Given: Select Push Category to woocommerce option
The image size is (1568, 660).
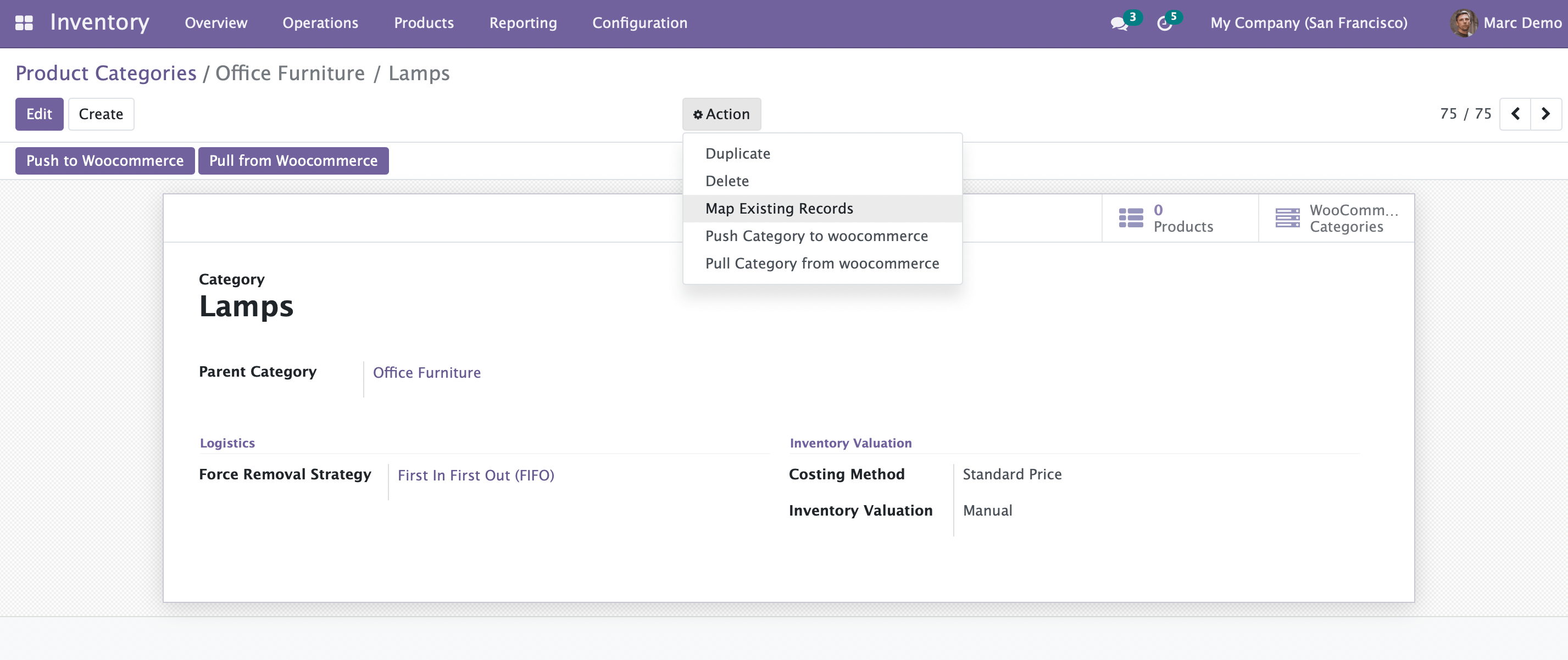Looking at the screenshot, I should [x=816, y=236].
